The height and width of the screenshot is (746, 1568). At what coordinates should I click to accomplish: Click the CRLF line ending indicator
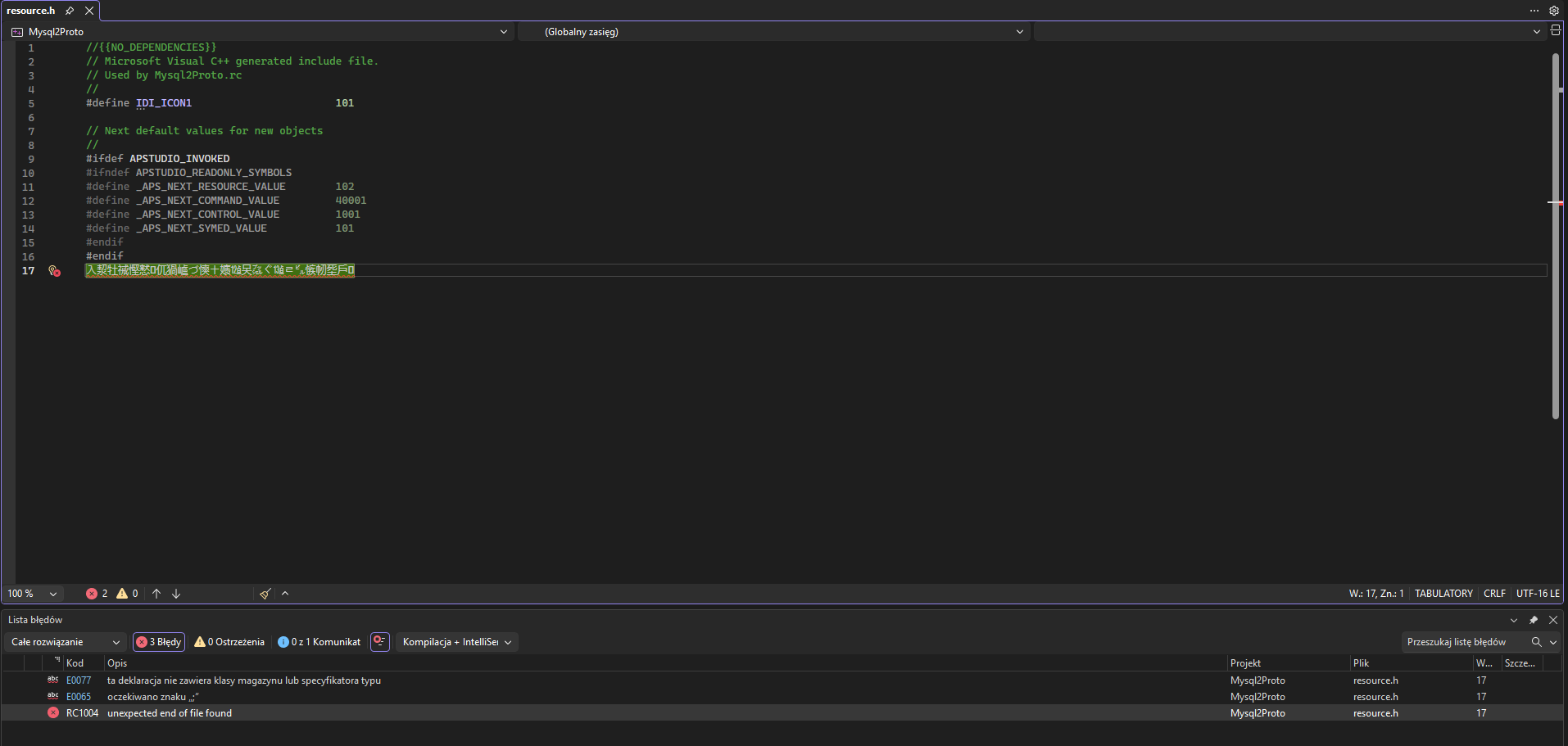pyautogui.click(x=1494, y=594)
